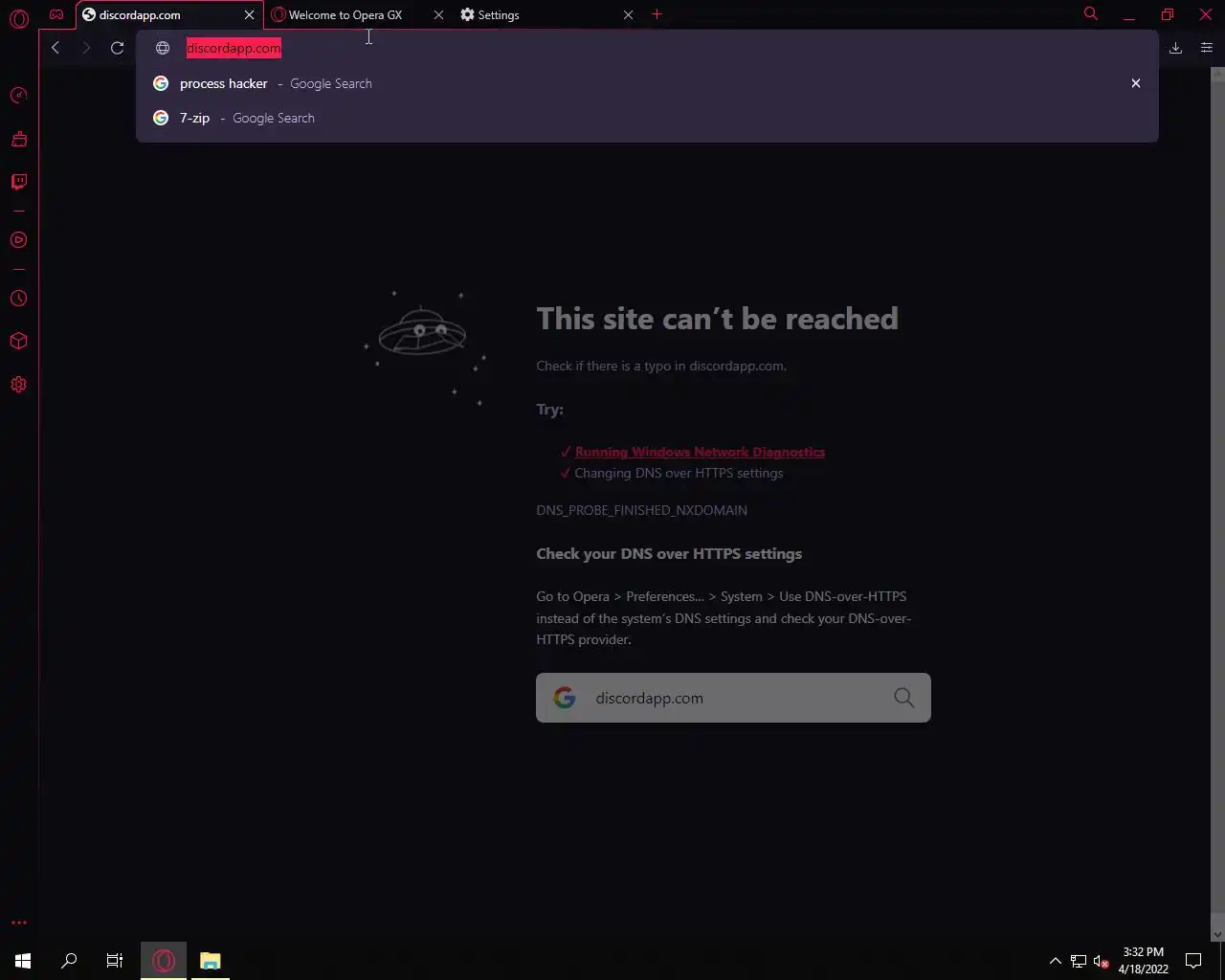Image resolution: width=1225 pixels, height=980 pixels.
Task: Open the GX Cleaner sidebar icon
Action: (18, 139)
